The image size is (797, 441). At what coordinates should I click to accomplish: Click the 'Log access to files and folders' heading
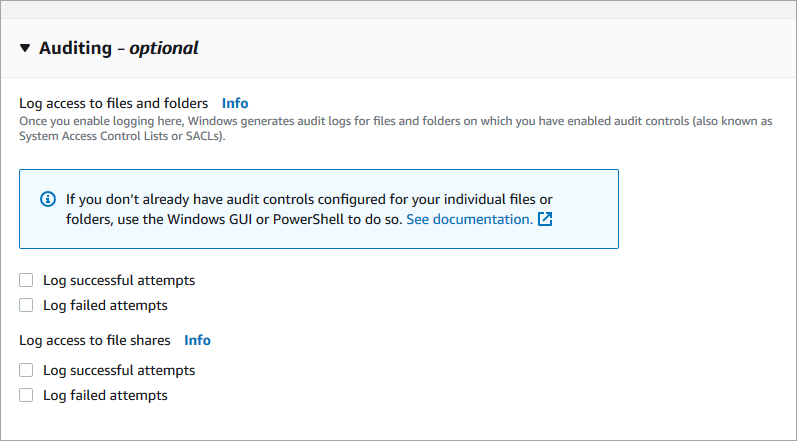click(x=113, y=103)
